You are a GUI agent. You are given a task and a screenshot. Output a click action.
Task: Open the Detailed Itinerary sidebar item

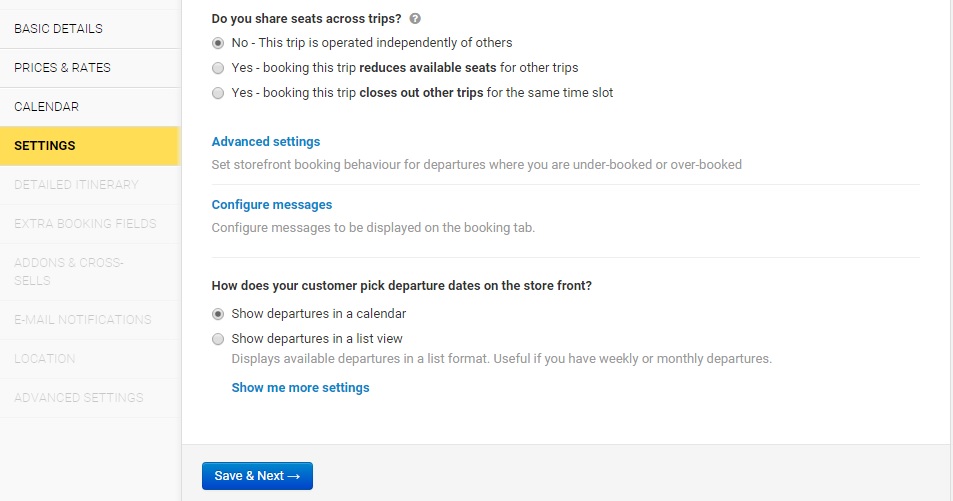(x=76, y=185)
